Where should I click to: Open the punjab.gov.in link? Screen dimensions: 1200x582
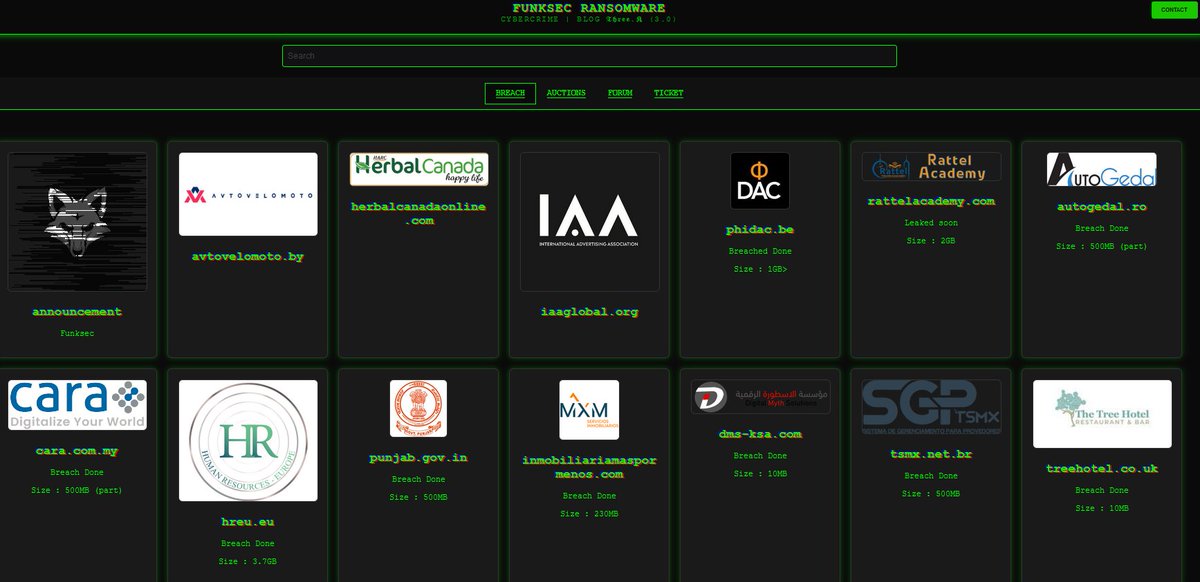click(419, 458)
